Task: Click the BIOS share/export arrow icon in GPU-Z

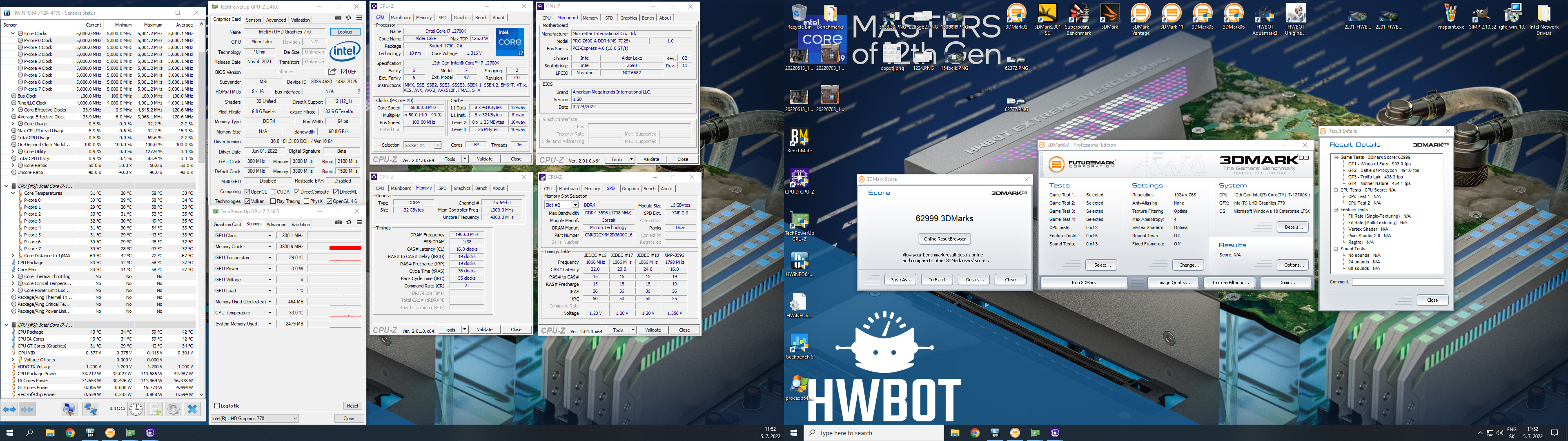Action: click(332, 72)
